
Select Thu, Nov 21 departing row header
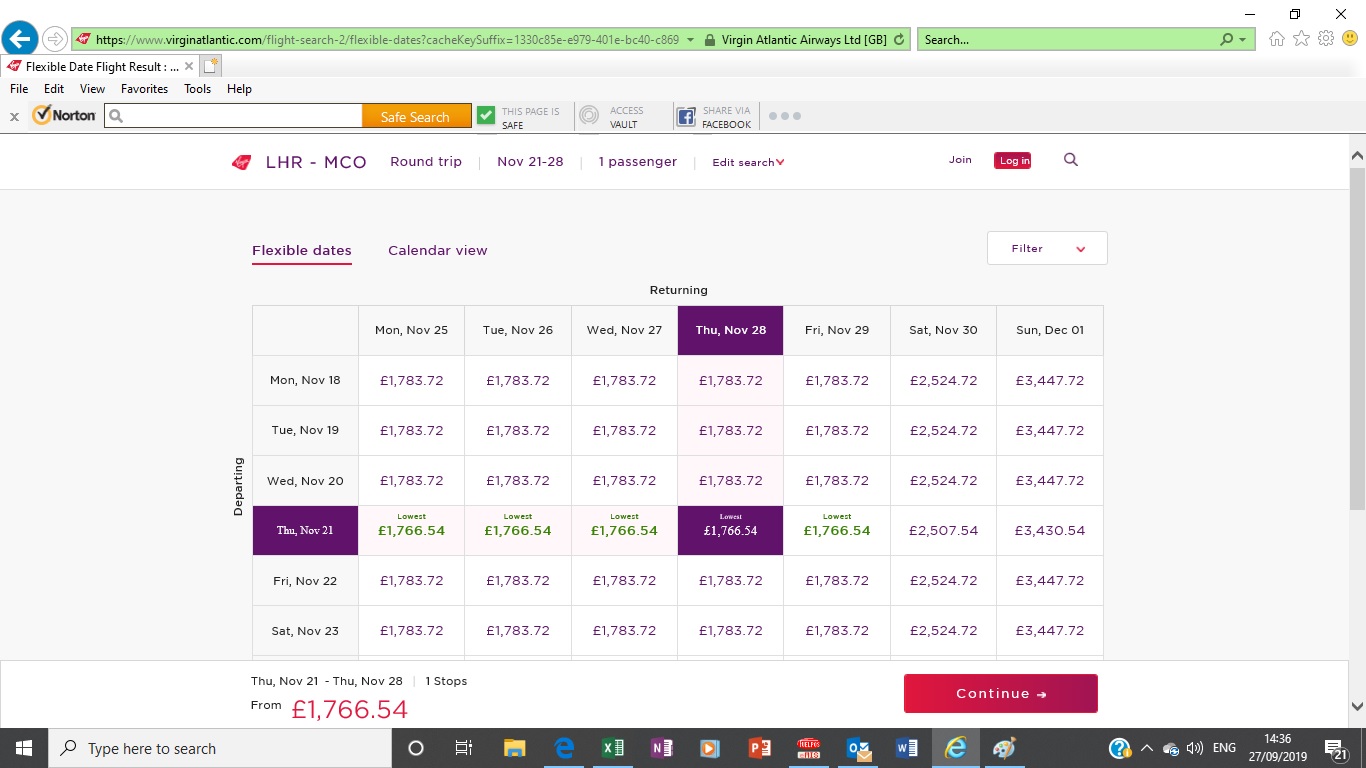click(x=305, y=530)
